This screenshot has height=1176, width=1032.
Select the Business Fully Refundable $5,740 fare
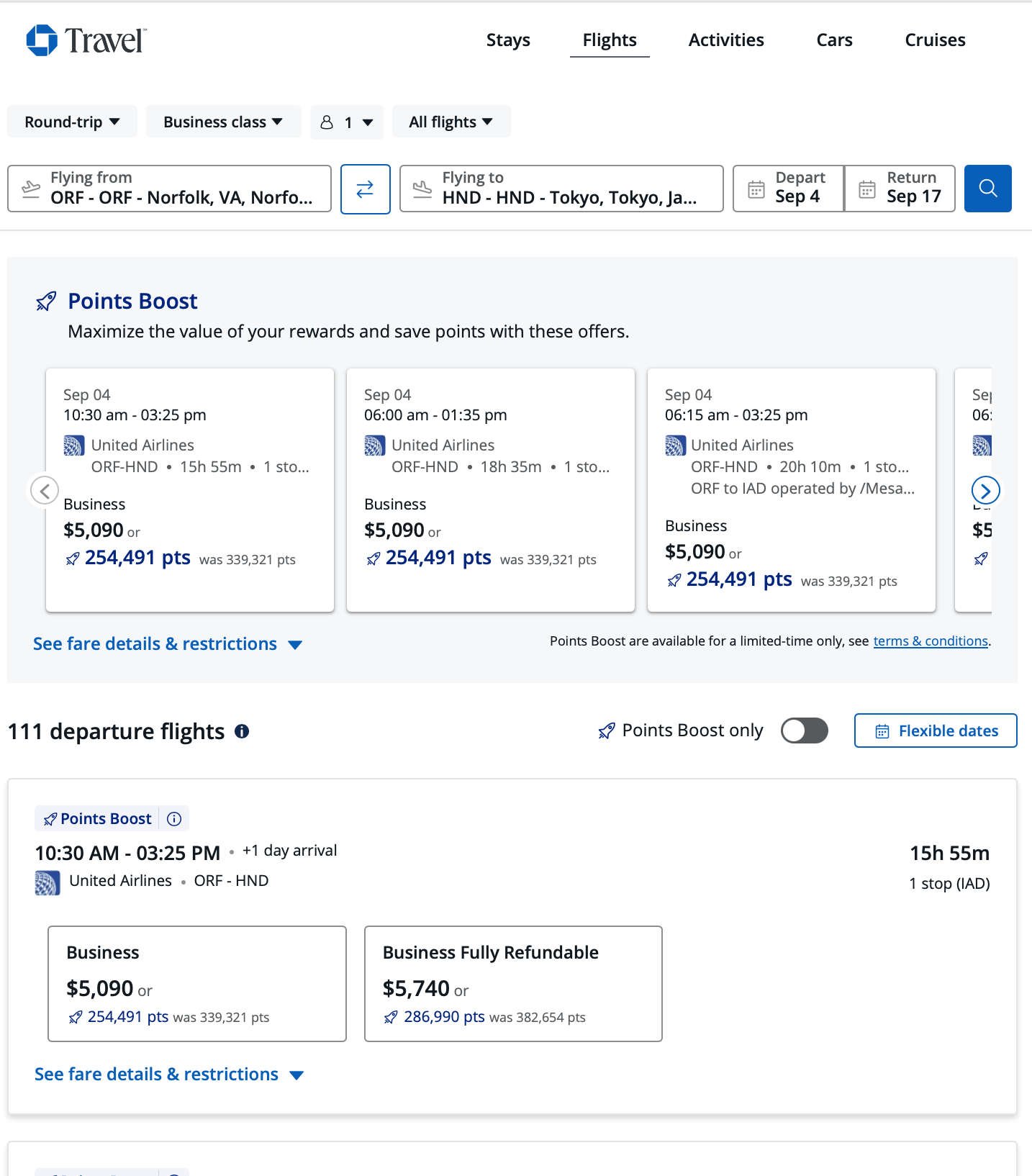point(513,984)
